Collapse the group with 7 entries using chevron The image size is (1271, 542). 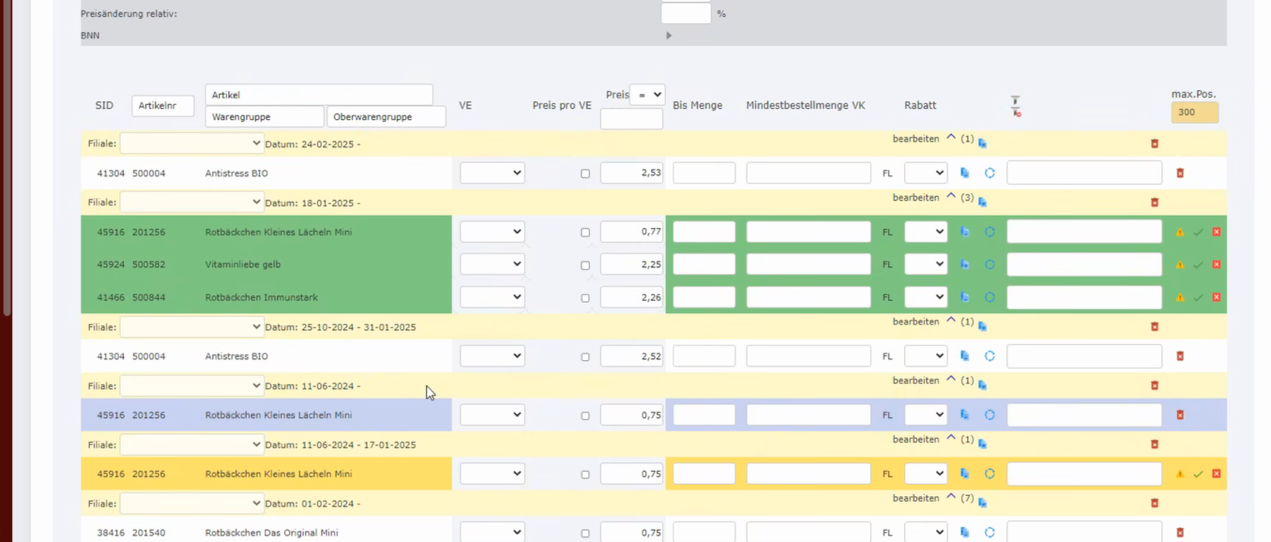951,498
